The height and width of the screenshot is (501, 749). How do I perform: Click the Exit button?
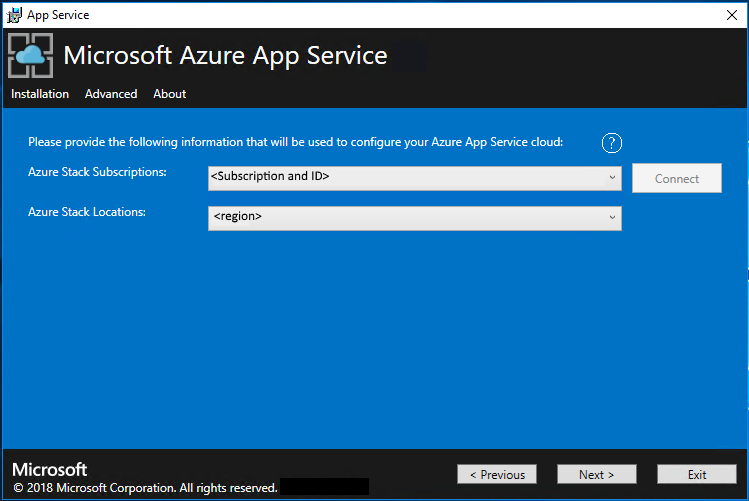[x=696, y=474]
